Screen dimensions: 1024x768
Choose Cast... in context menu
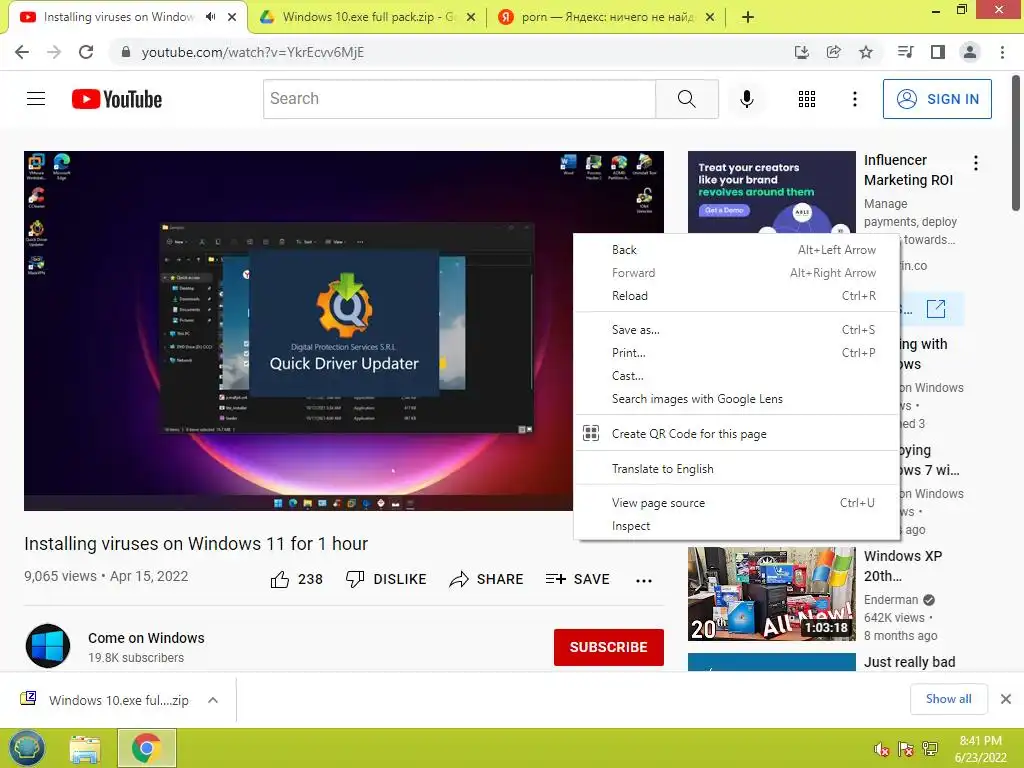click(x=737, y=376)
